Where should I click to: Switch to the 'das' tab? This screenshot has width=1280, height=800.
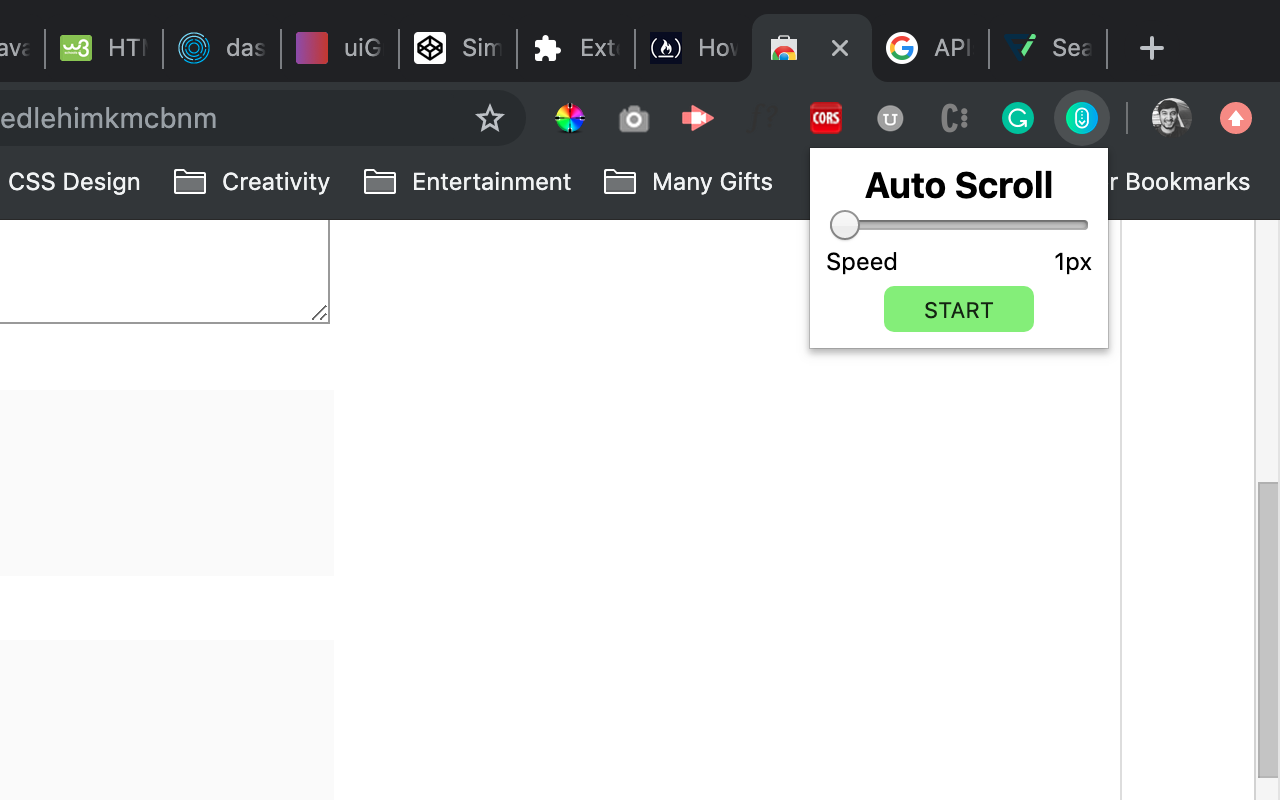click(222, 48)
